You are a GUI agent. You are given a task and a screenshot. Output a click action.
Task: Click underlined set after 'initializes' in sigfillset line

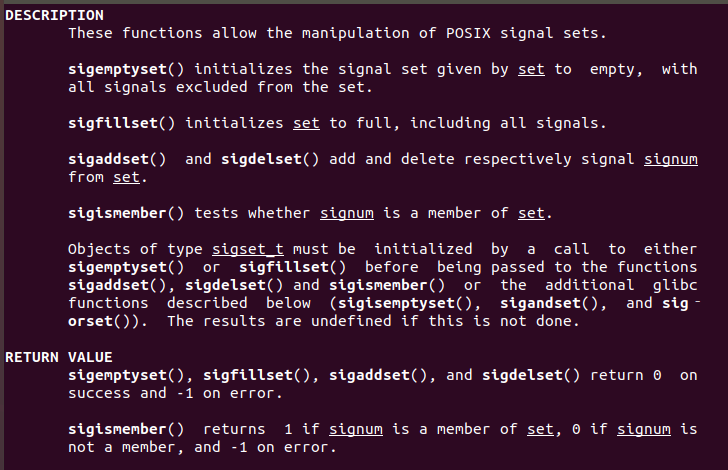(306, 123)
